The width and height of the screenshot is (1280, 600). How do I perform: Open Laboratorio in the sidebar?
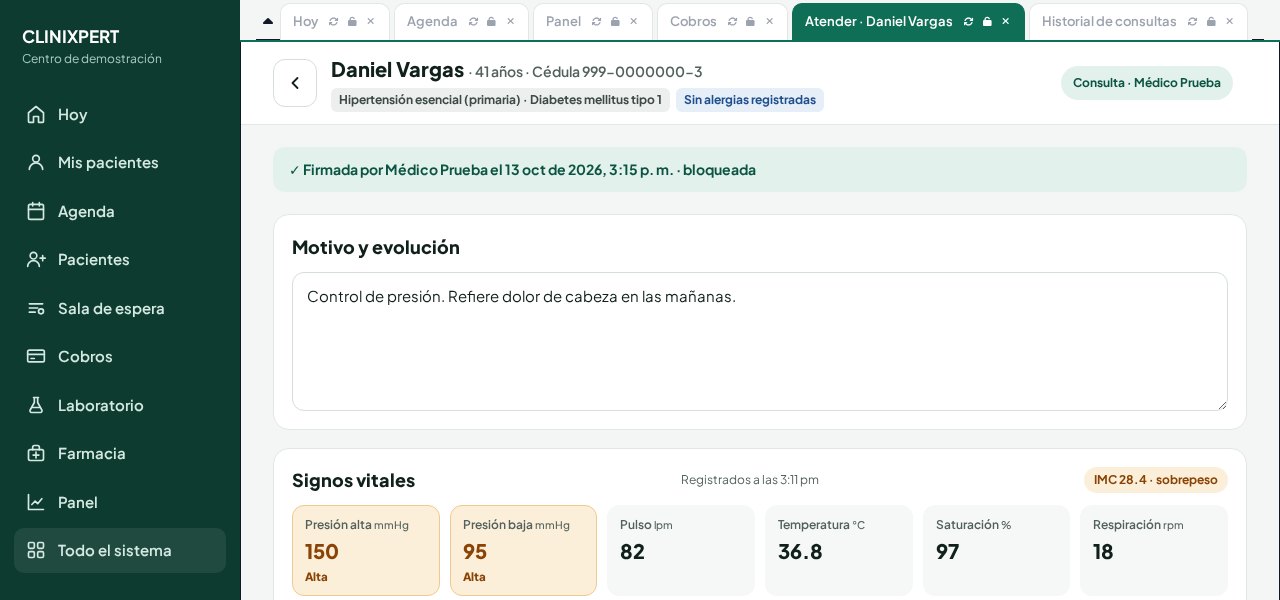(120, 405)
